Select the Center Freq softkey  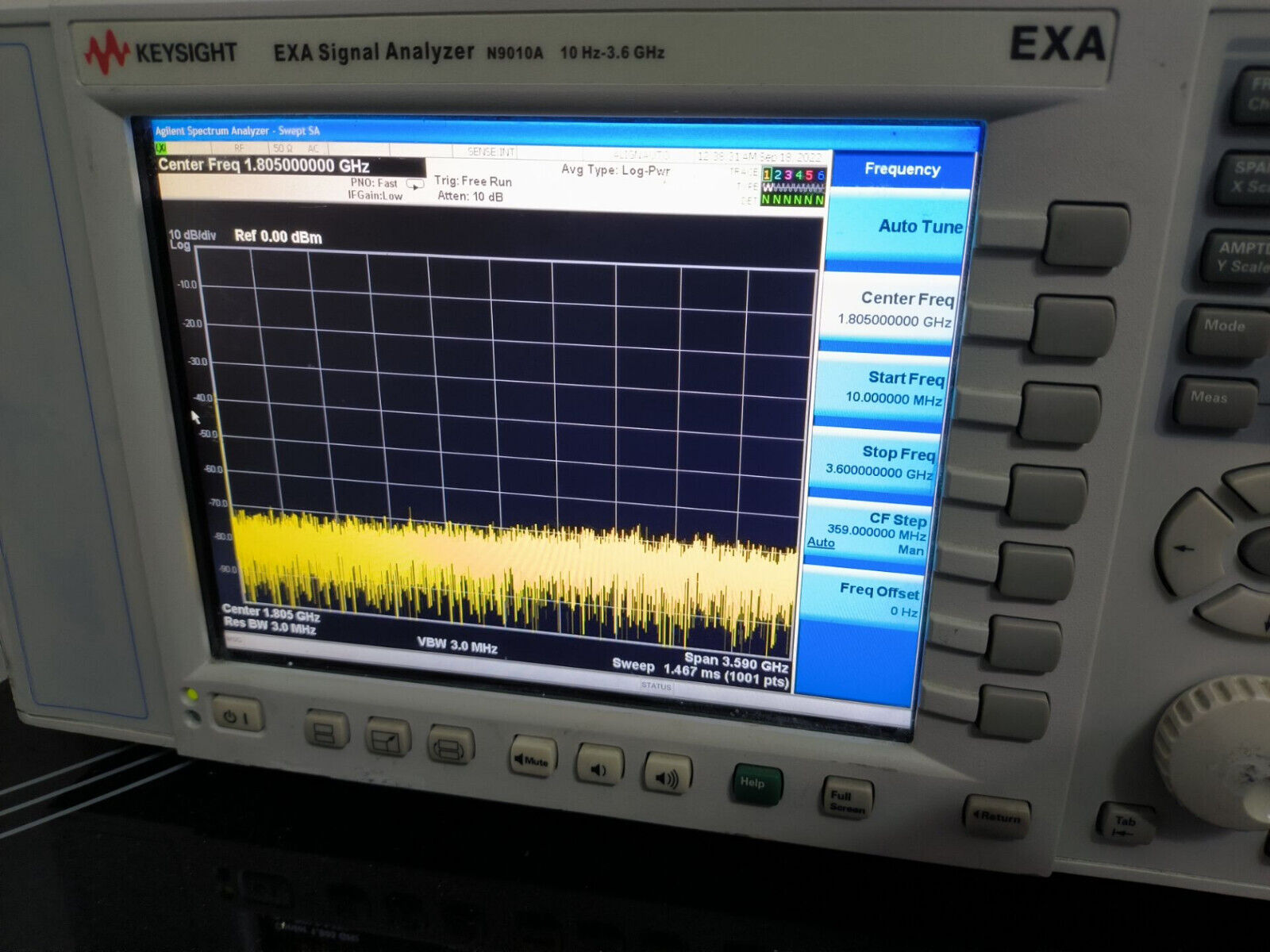click(x=891, y=309)
